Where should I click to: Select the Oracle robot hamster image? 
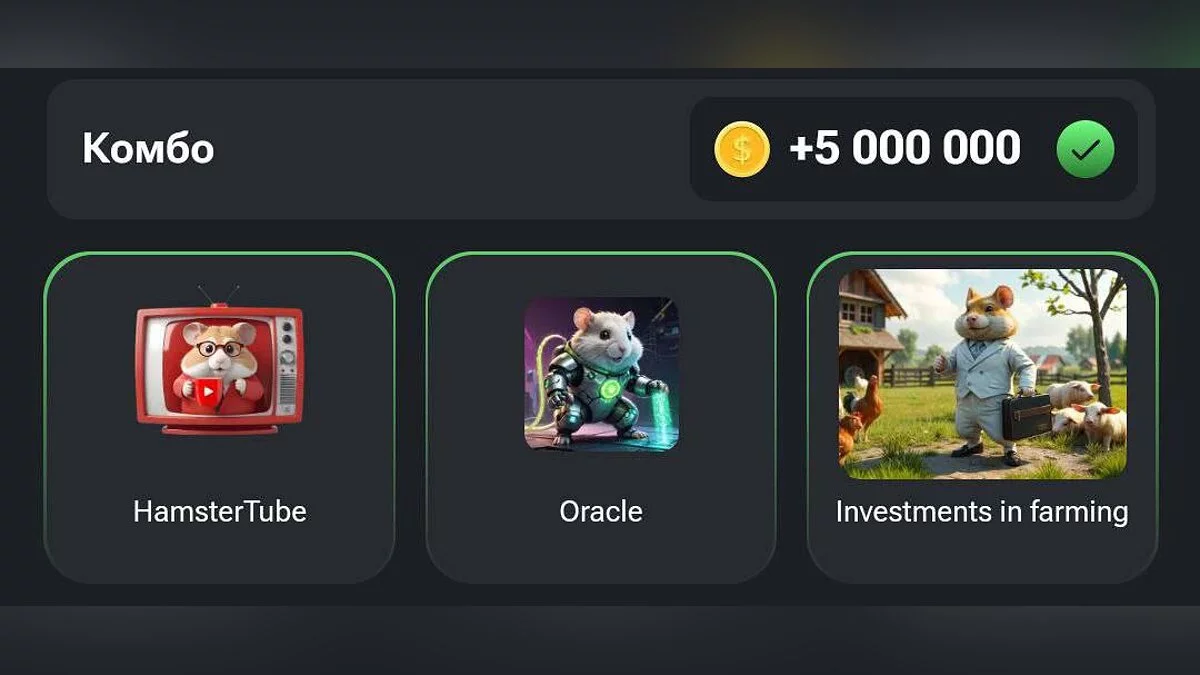tap(601, 373)
